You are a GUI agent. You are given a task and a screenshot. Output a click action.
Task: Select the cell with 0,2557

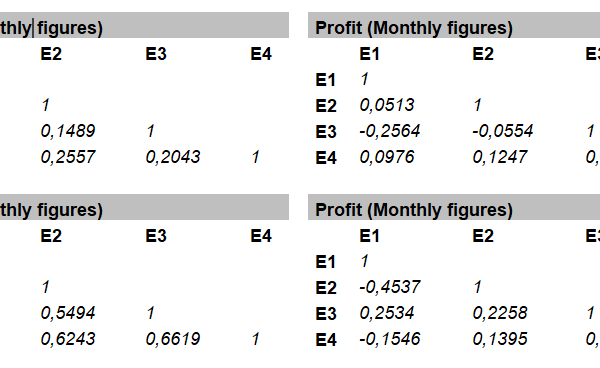tap(68, 157)
